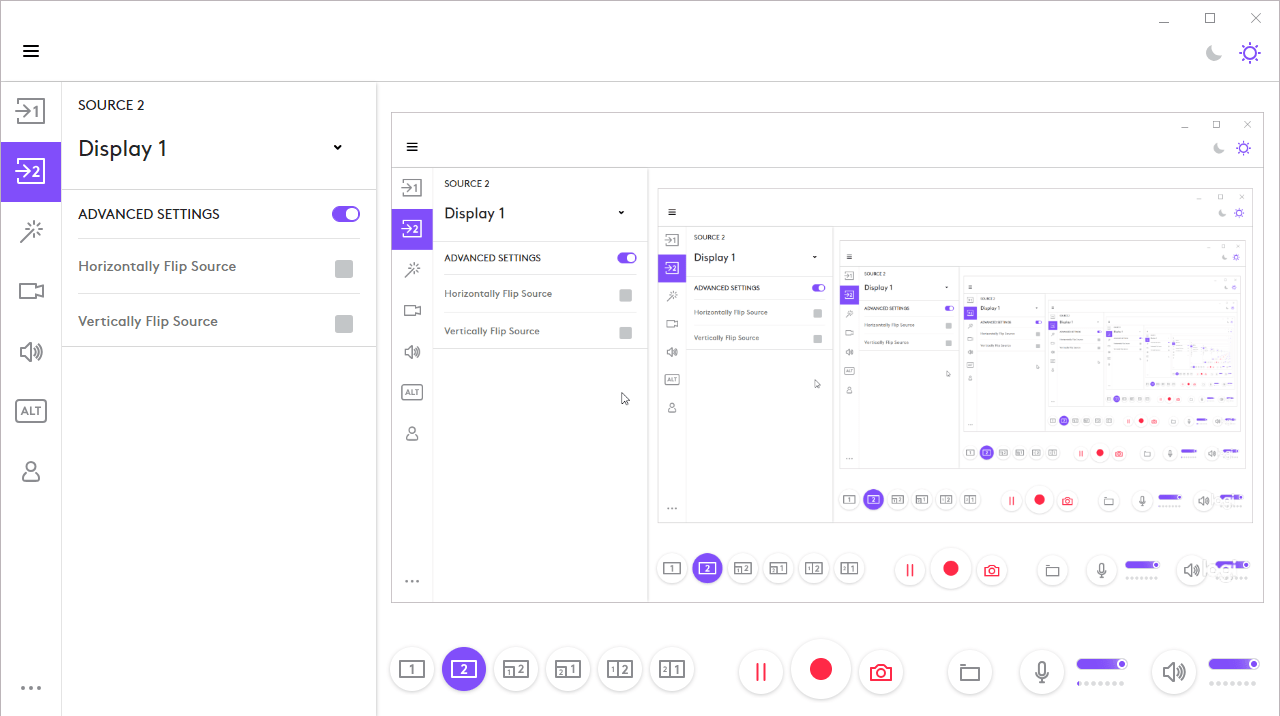Adjust the microphone volume slider
The width and height of the screenshot is (1280, 716).
tap(1102, 664)
